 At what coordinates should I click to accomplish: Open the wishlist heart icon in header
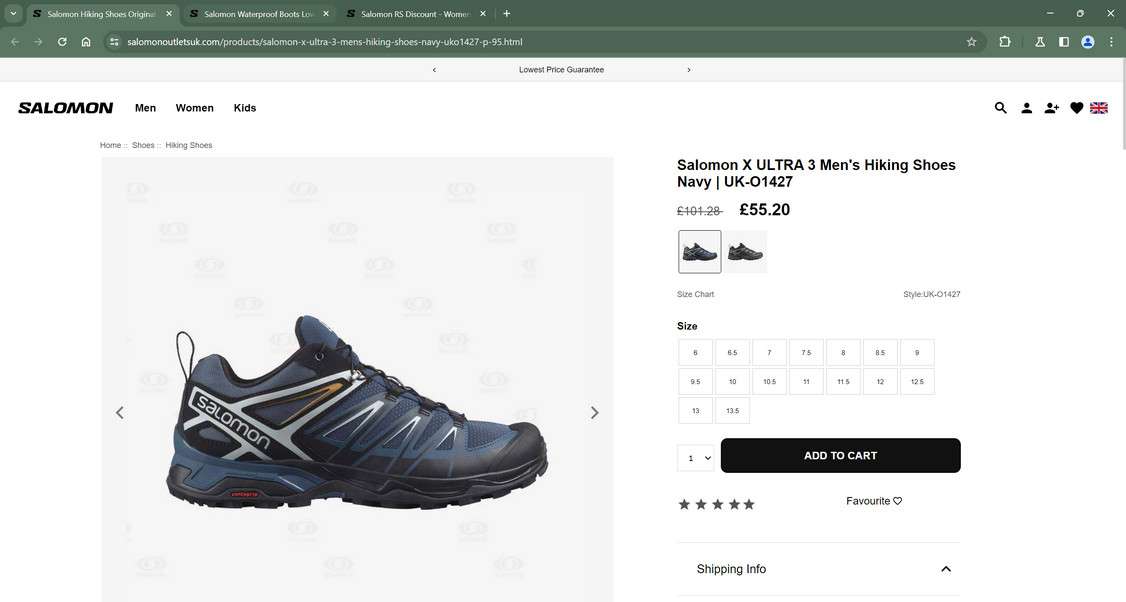click(1076, 108)
